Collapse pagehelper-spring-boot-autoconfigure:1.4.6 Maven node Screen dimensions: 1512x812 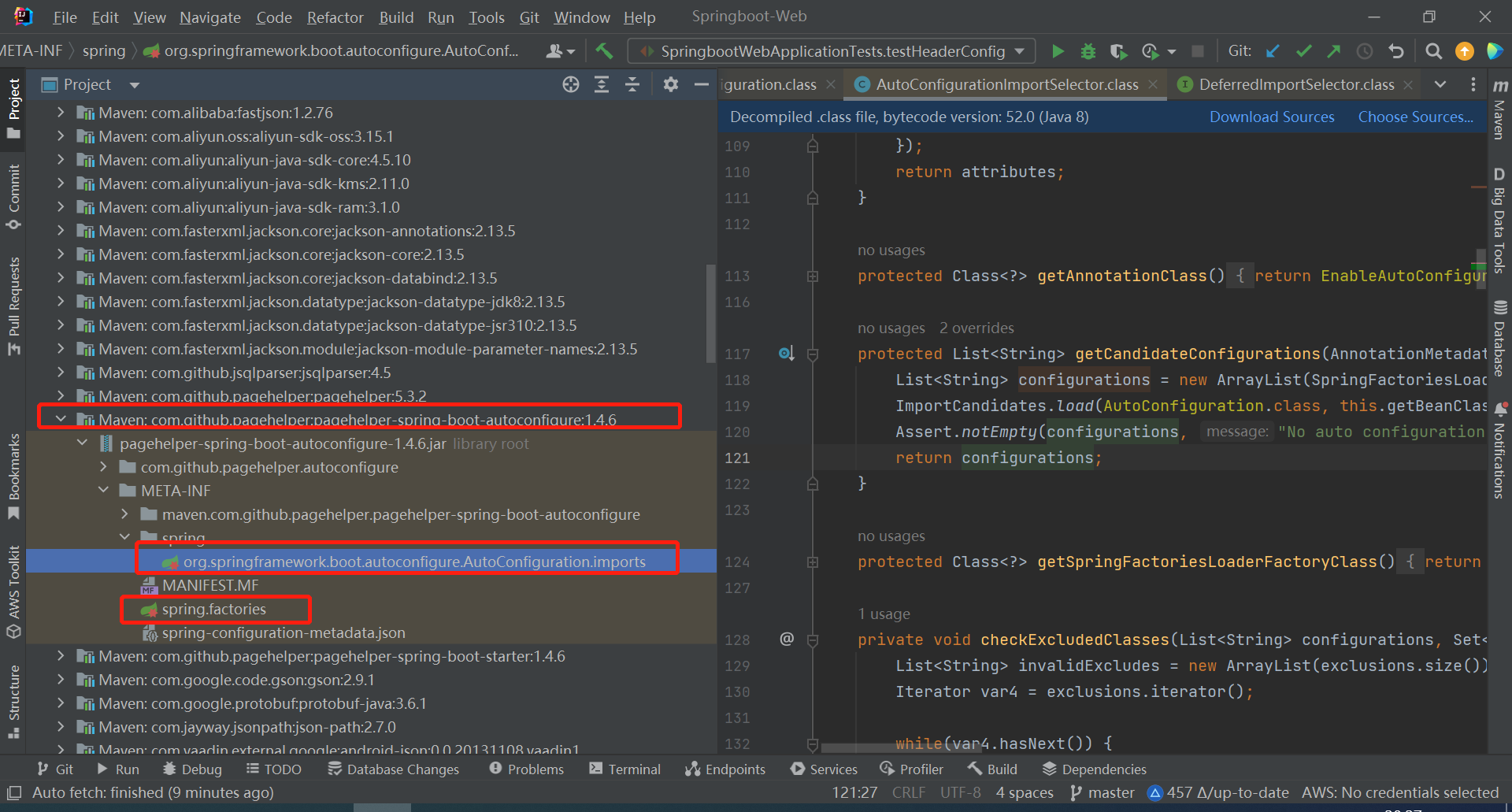click(x=61, y=419)
